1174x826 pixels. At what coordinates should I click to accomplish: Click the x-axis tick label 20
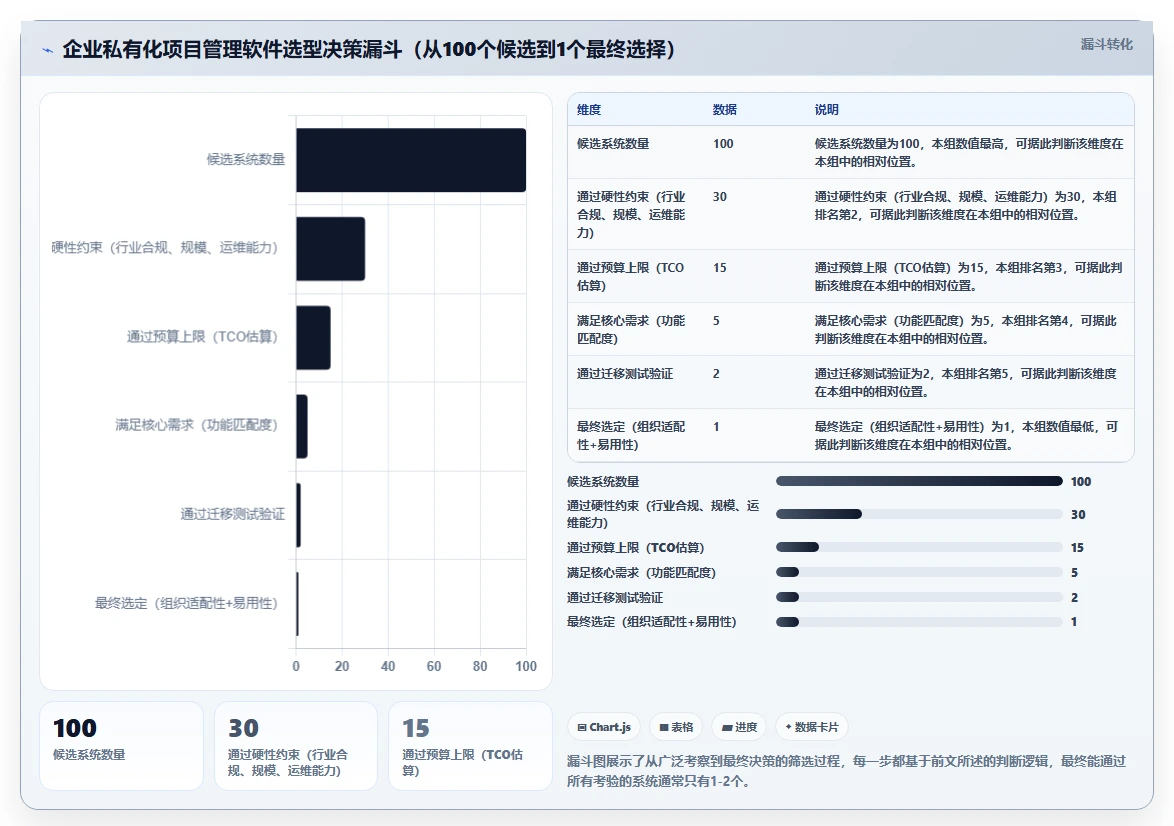click(x=342, y=666)
